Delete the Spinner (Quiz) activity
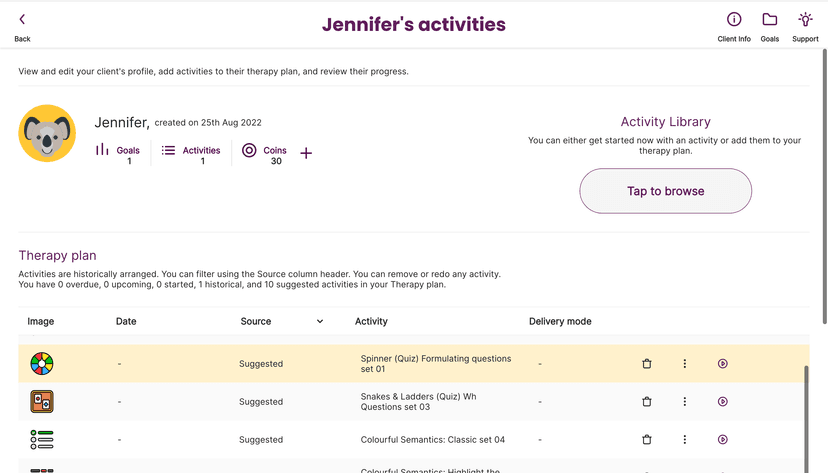This screenshot has height=473, width=828. click(647, 364)
